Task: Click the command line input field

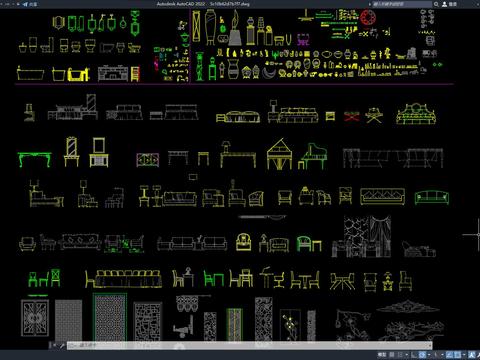Action: [x=249, y=345]
